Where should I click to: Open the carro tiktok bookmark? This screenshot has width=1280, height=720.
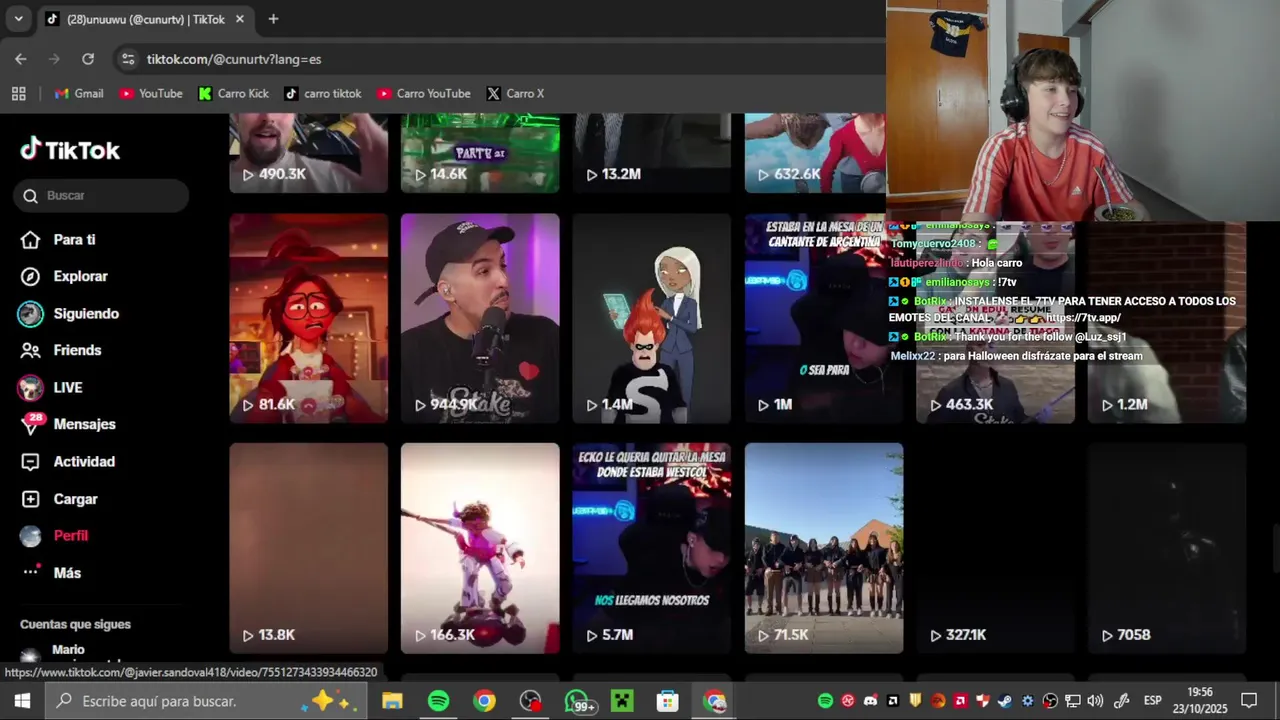click(x=323, y=93)
